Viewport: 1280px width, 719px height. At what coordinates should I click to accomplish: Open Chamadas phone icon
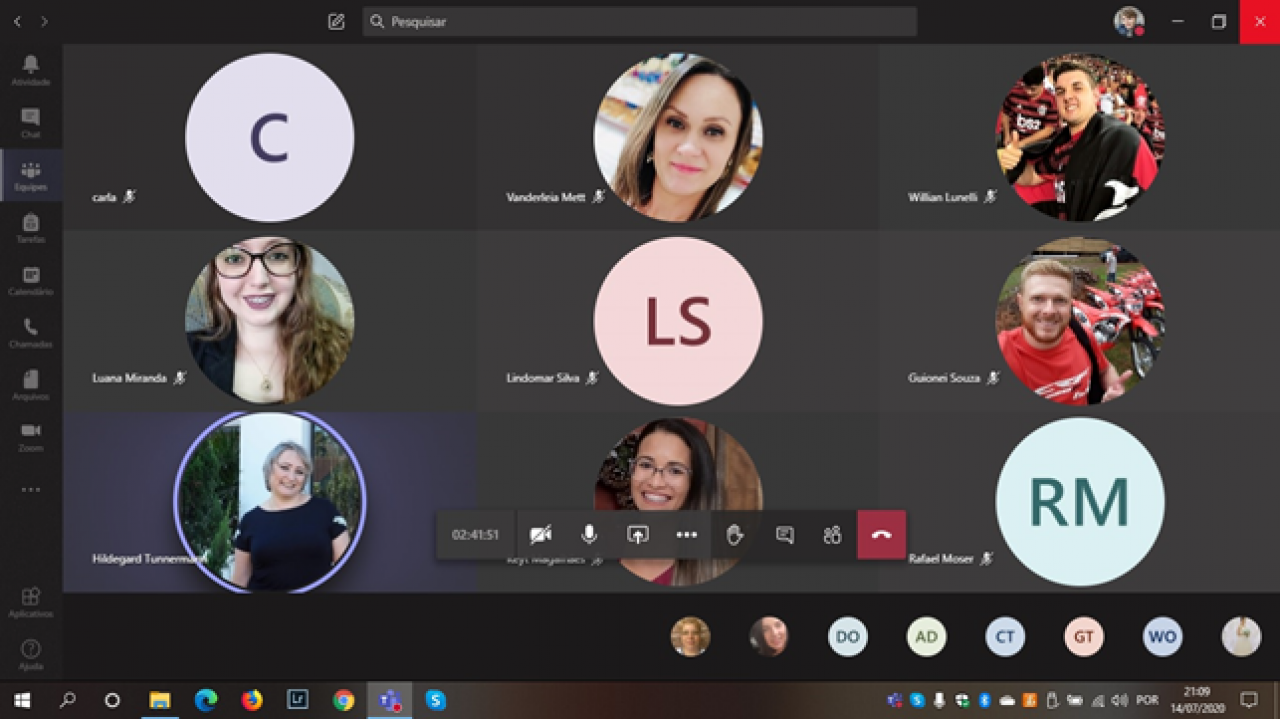(31, 330)
